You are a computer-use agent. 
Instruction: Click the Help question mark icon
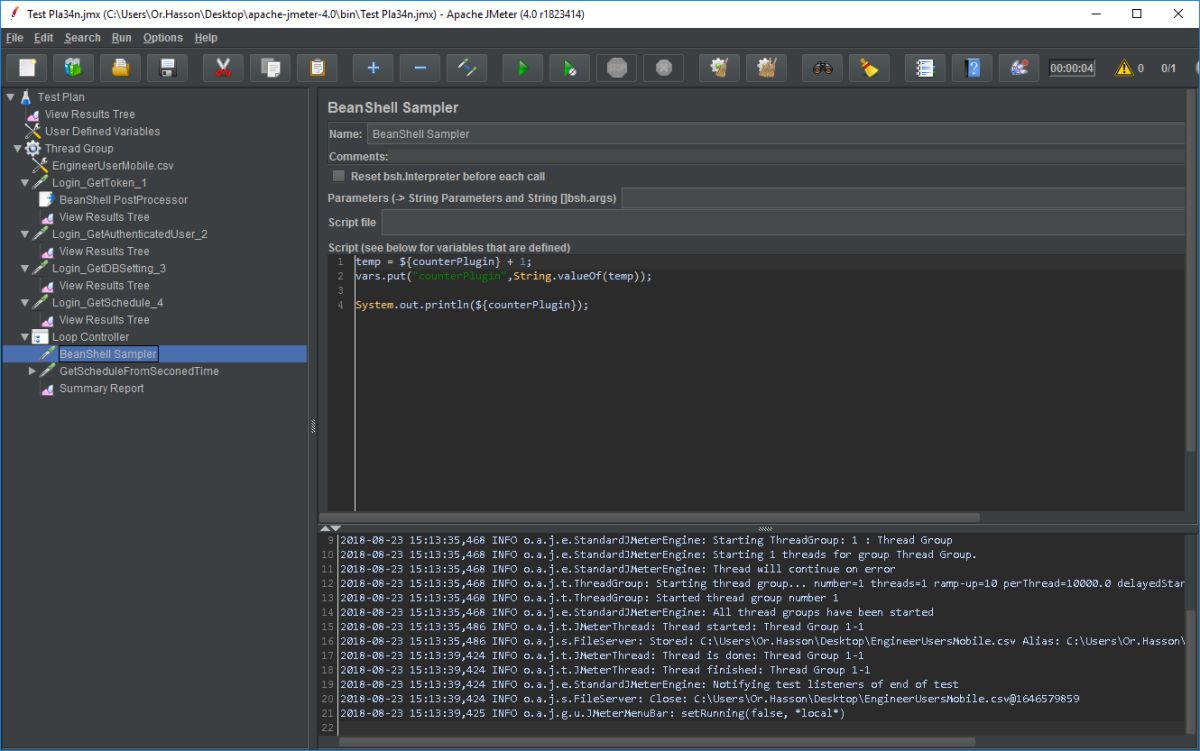click(x=972, y=68)
